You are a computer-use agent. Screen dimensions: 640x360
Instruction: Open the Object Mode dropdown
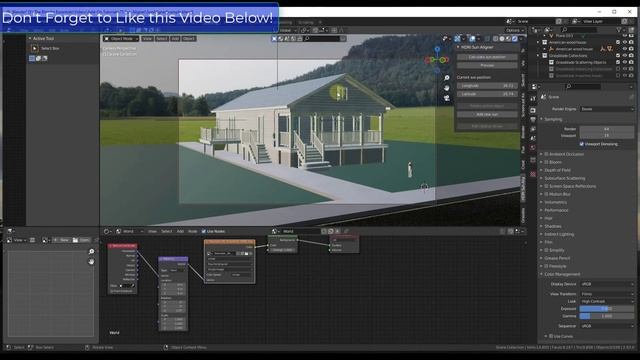pos(121,39)
